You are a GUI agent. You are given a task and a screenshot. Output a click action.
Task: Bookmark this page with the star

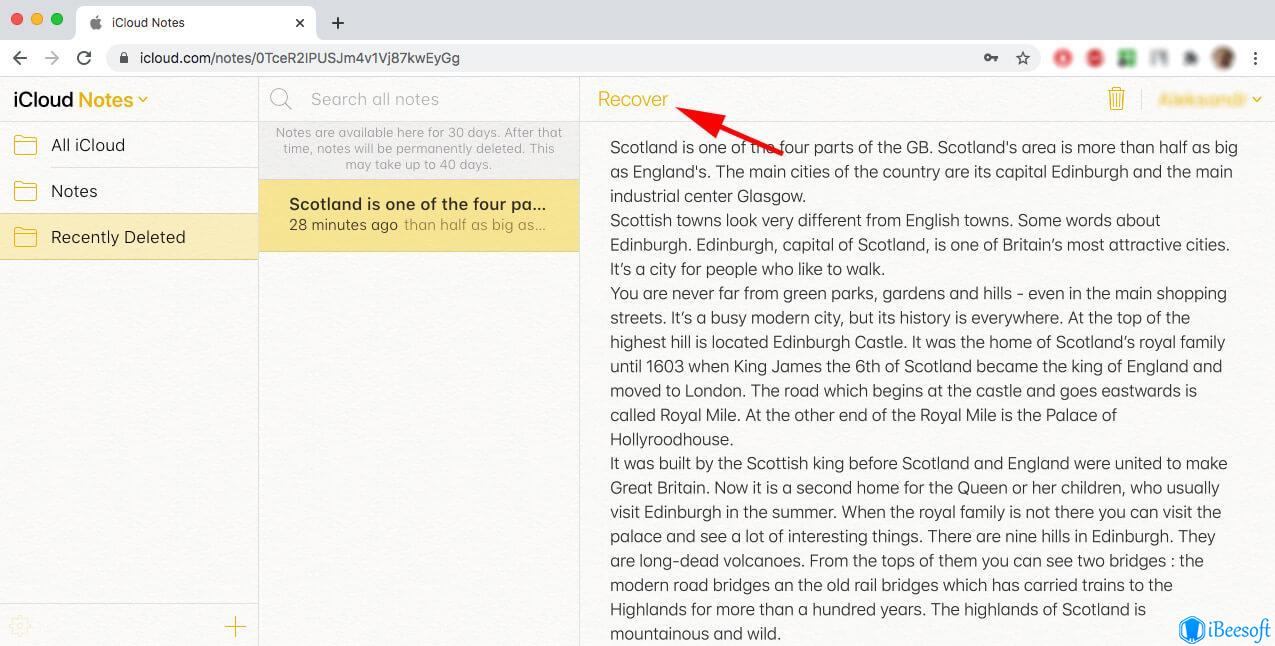[x=1023, y=58]
